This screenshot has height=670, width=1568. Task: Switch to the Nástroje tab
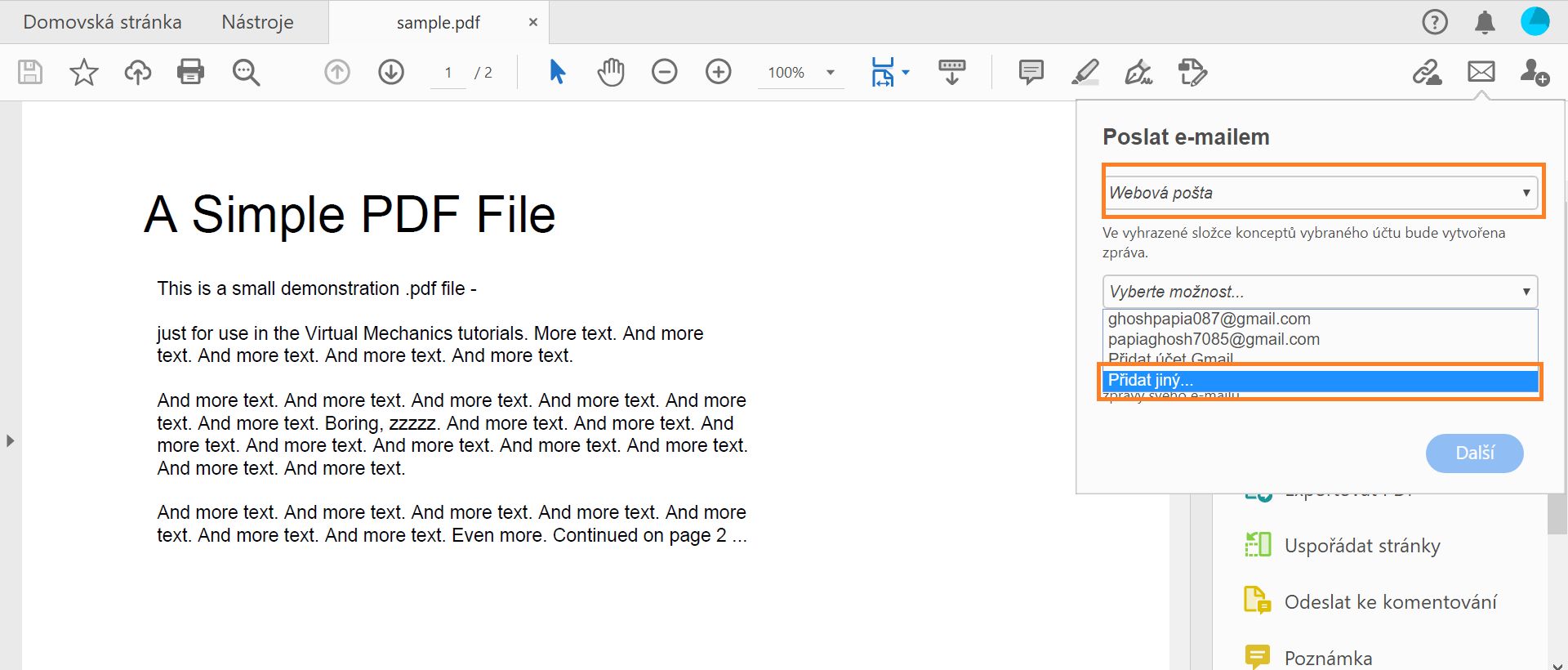click(257, 22)
